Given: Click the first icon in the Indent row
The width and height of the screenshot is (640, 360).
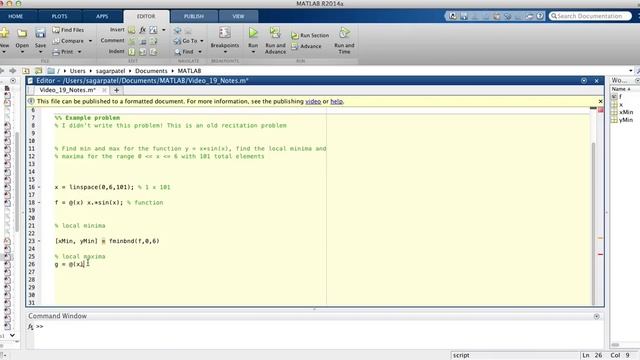Looking at the screenshot, I should (132, 52).
